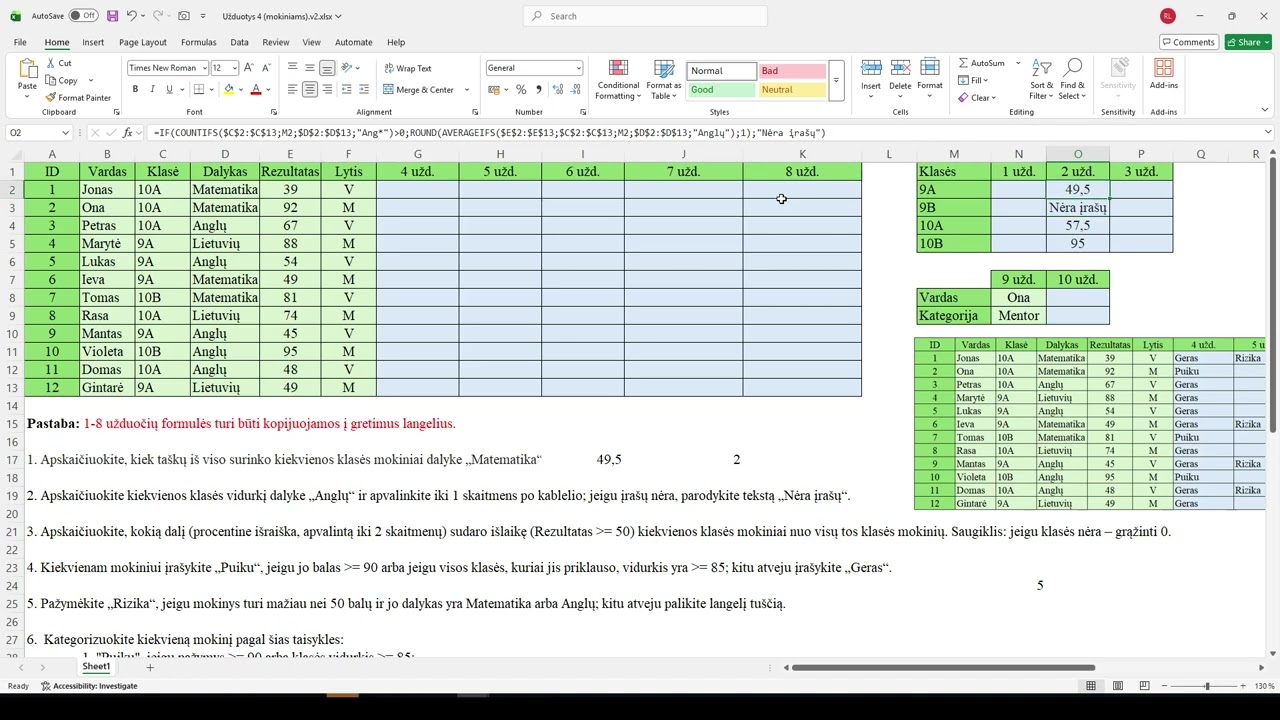Click the Decrease Font Size icon
The image size is (1280, 720).
[x=266, y=68]
